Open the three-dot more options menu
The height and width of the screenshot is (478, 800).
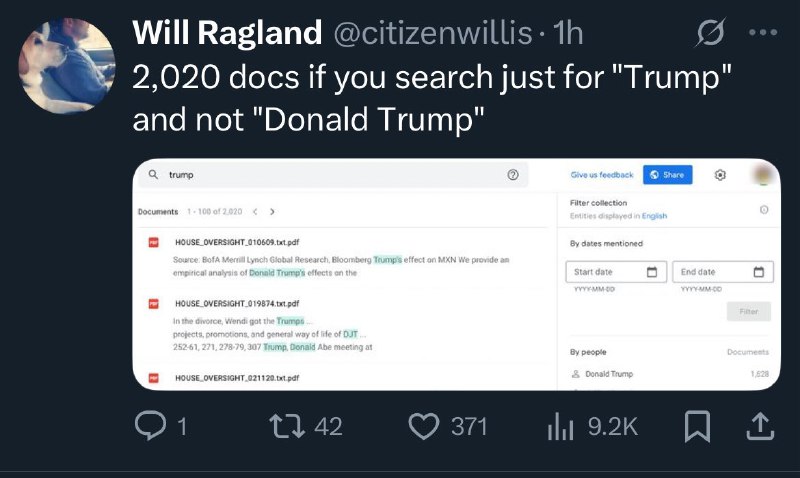(763, 32)
